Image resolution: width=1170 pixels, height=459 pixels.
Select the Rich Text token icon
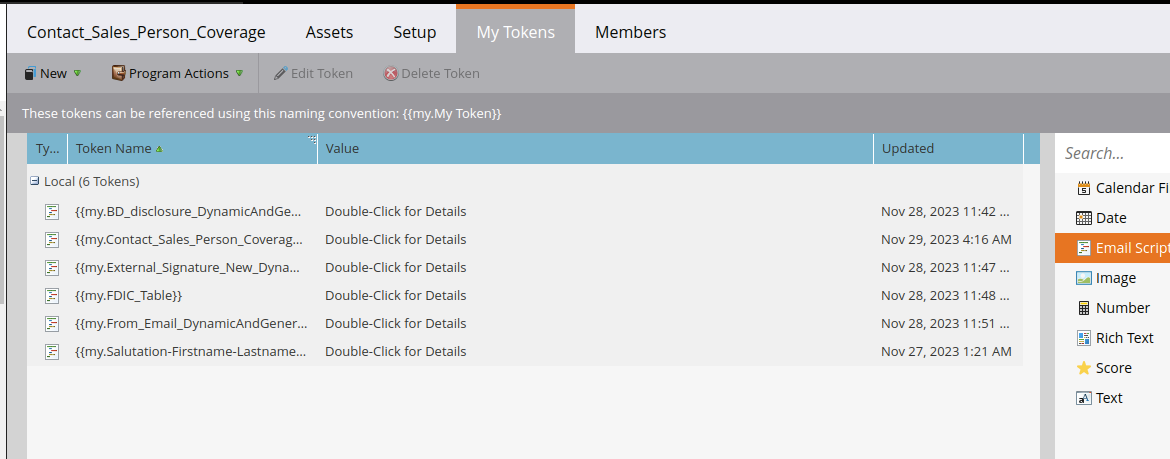(x=1083, y=338)
